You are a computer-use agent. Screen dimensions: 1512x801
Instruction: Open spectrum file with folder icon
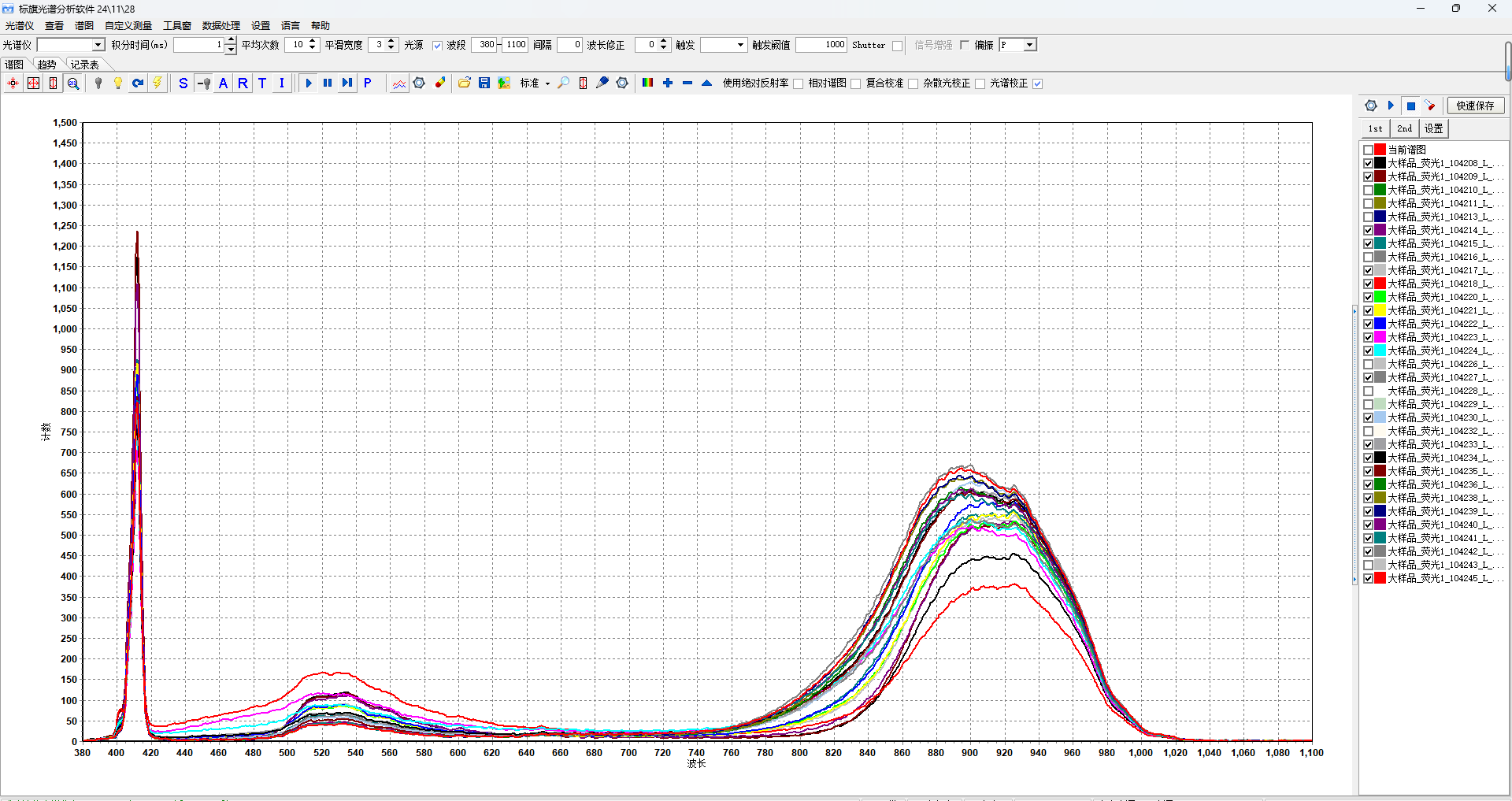click(x=465, y=83)
